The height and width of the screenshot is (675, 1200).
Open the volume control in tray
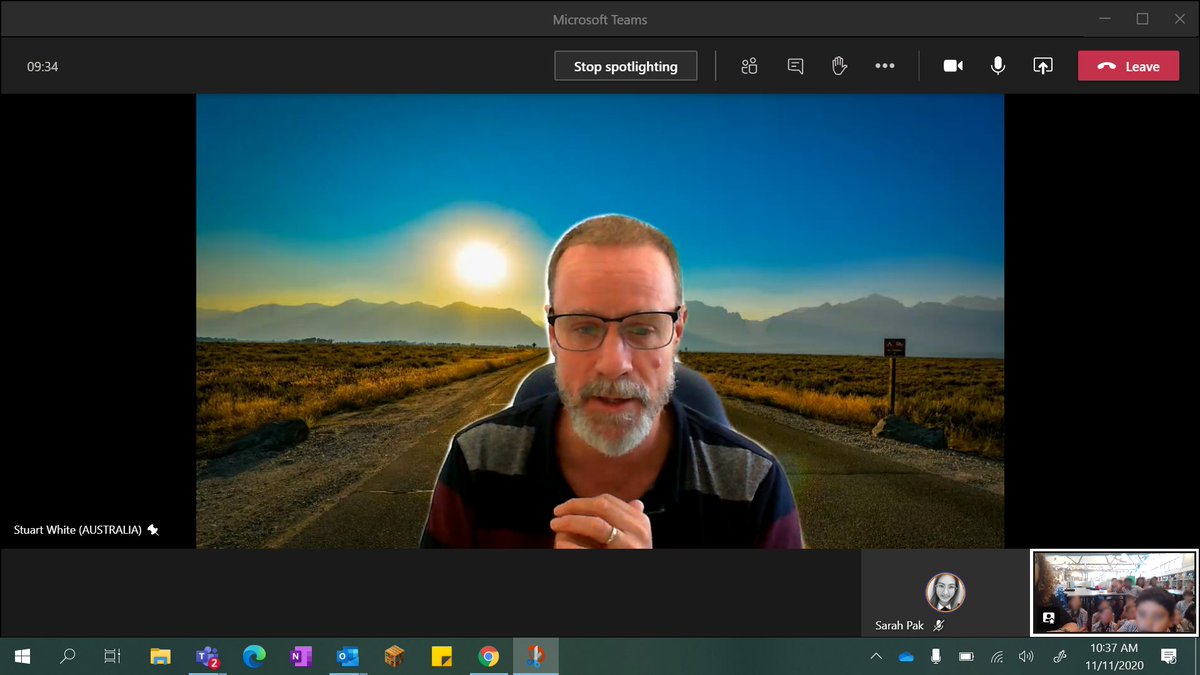click(1026, 656)
